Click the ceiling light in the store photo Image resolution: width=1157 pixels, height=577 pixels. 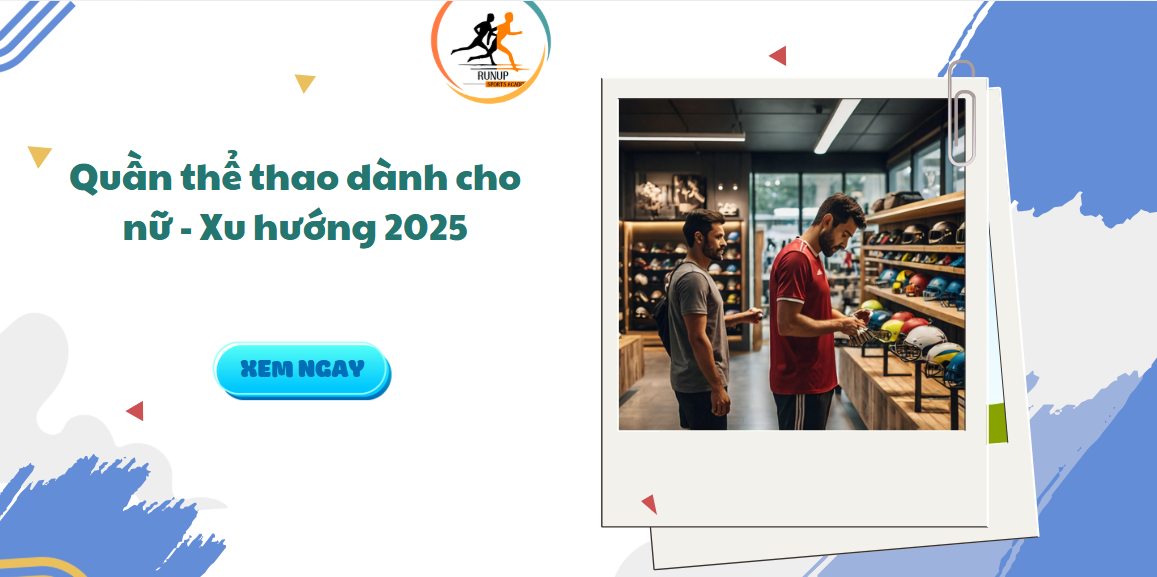click(837, 126)
